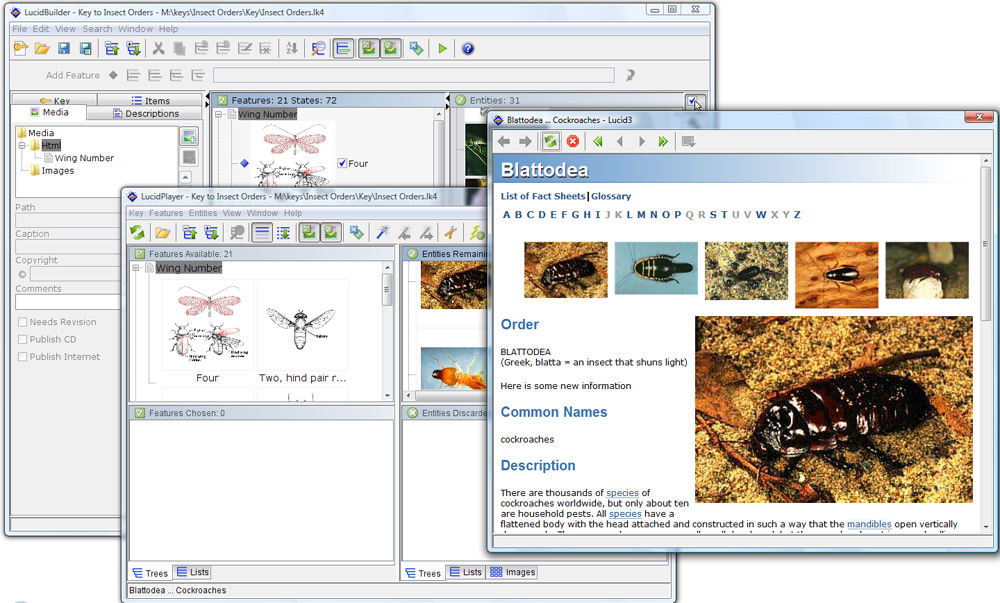The width and height of the screenshot is (1000, 603).
Task: Toggle entity thumbnails button in LucidPlayer toolbar
Action: pyautogui.click(x=331, y=233)
